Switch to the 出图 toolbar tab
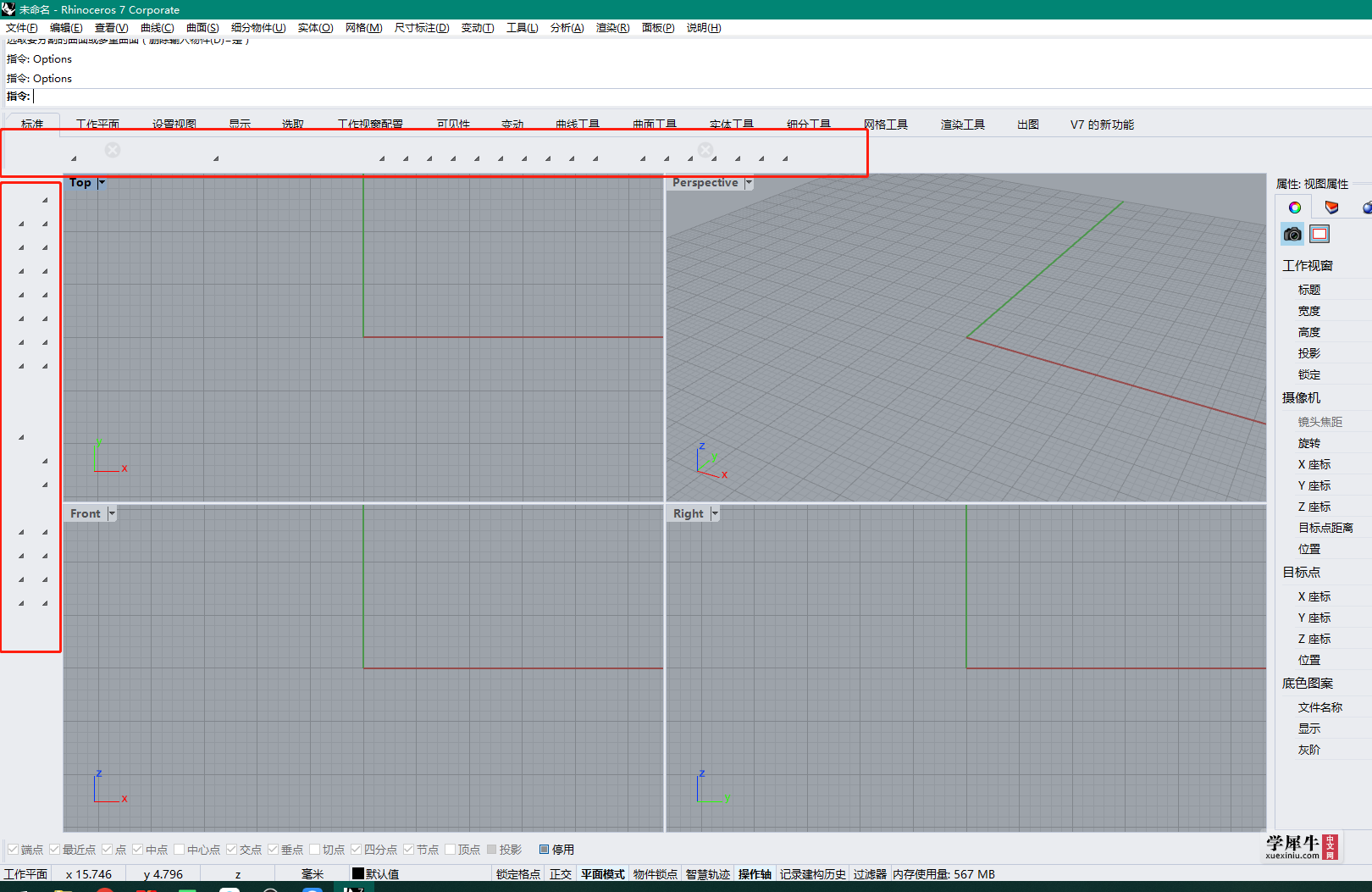This screenshot has height=892, width=1372. [1028, 124]
